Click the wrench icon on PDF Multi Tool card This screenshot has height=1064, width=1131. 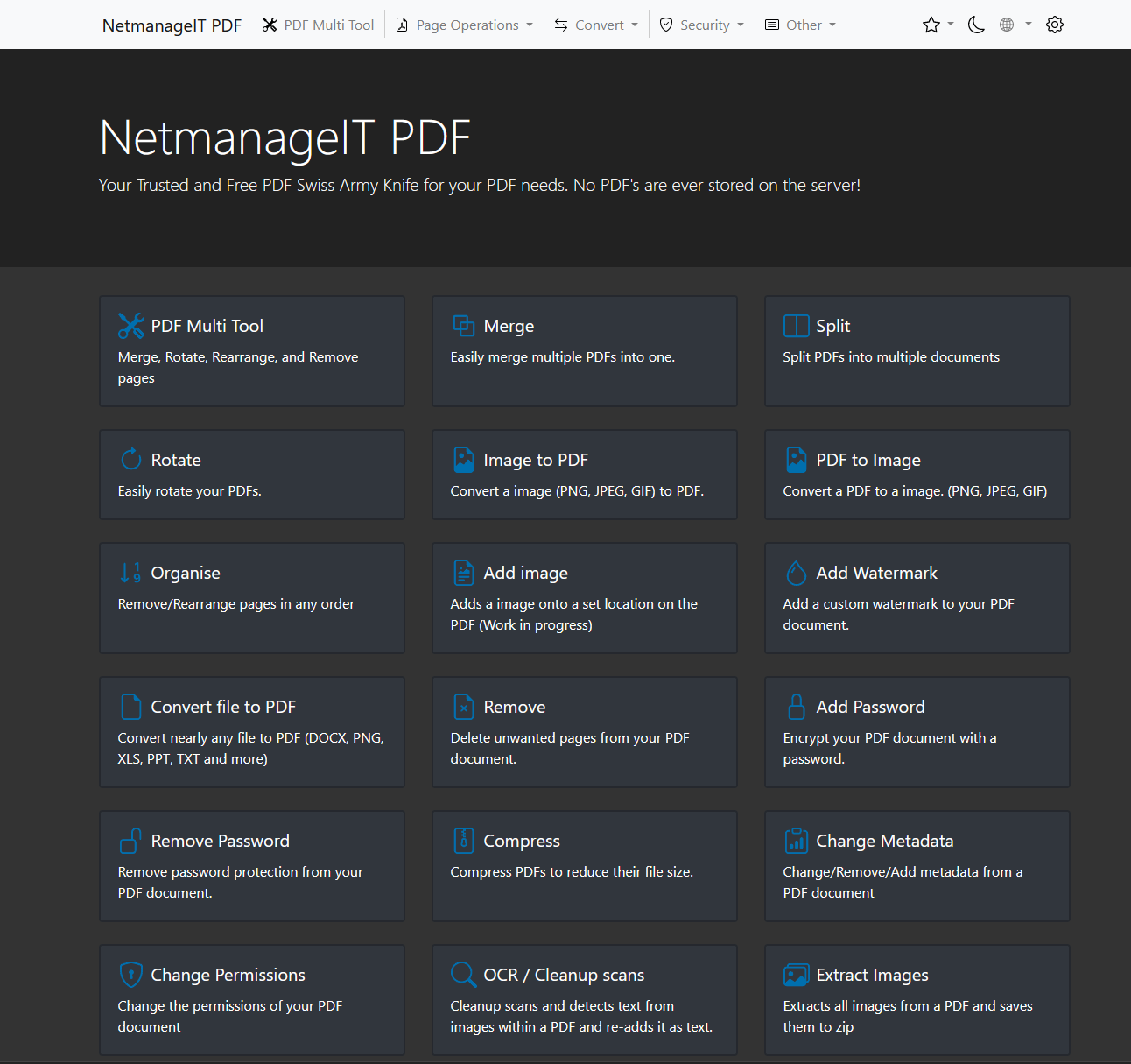[x=130, y=326]
